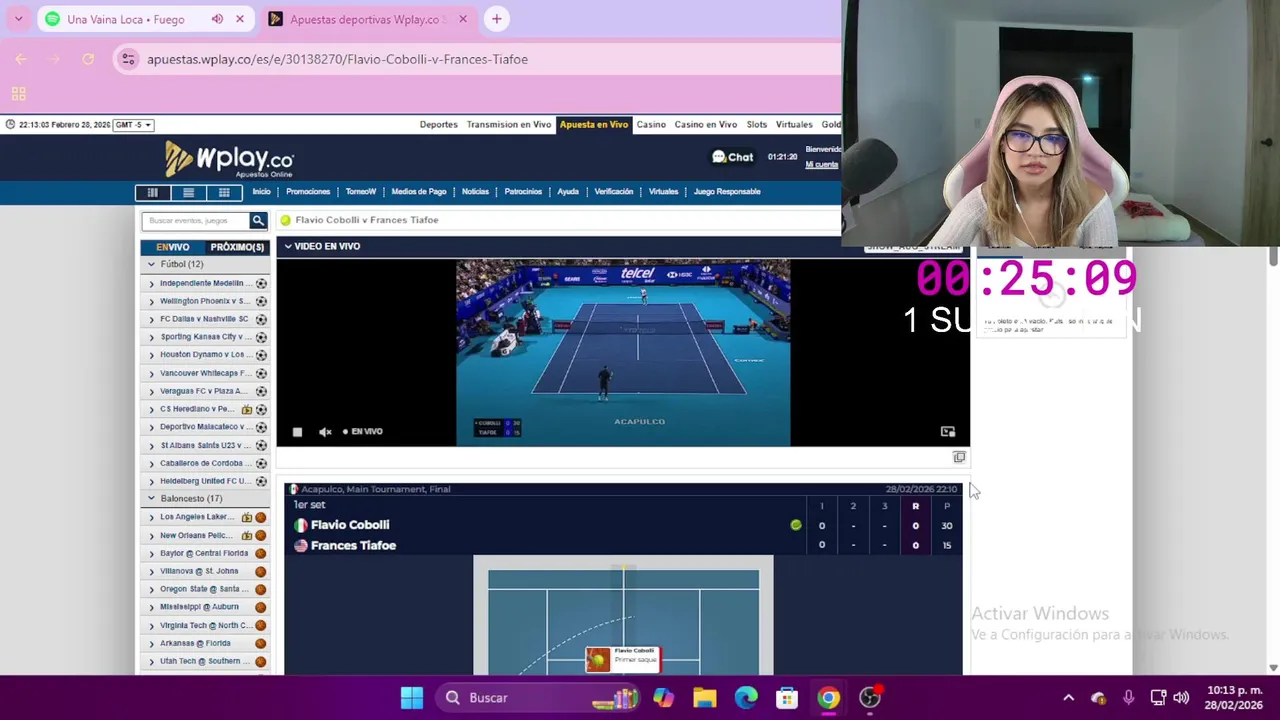Click the bookmarks apps grid icon in Chrome
The image size is (1280, 720).
click(18, 94)
